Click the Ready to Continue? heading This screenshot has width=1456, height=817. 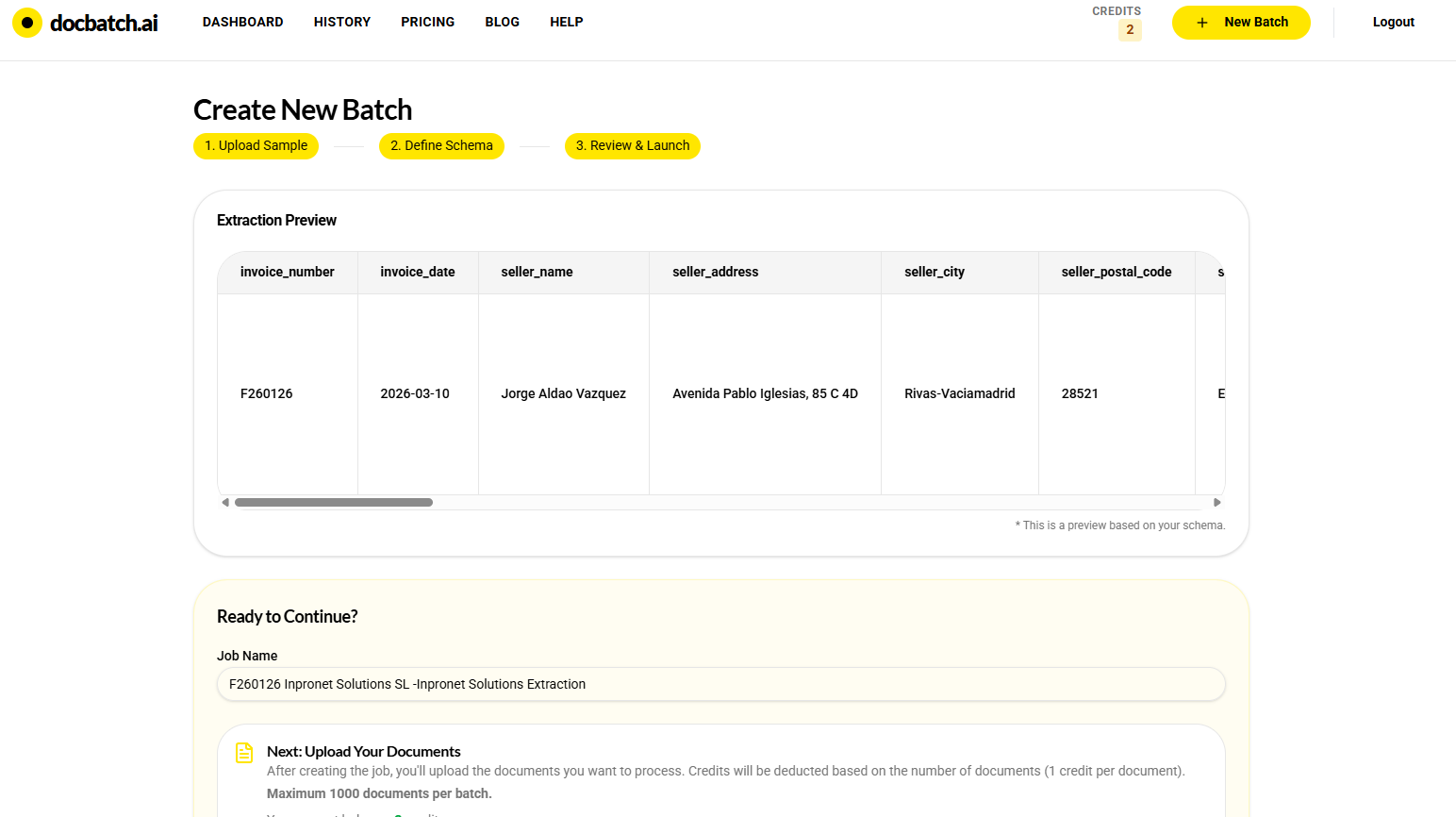(x=288, y=617)
